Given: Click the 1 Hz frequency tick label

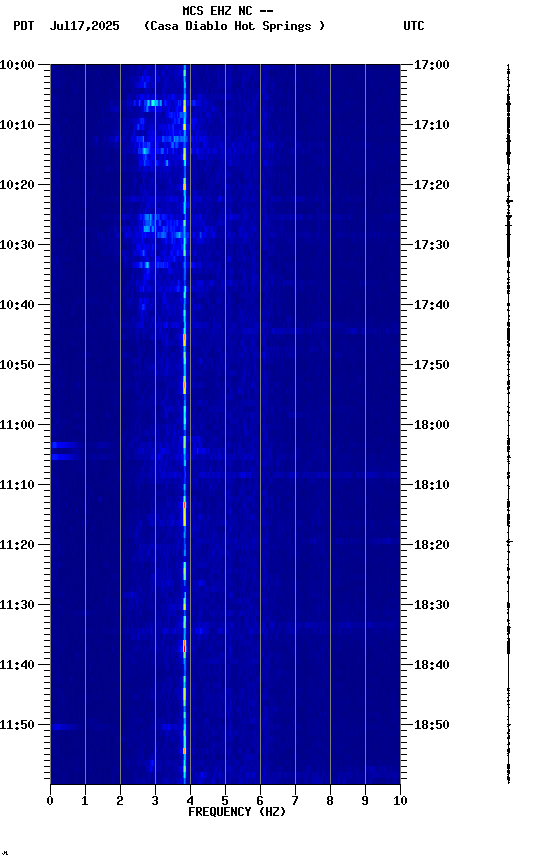Looking at the screenshot, I should tap(85, 801).
